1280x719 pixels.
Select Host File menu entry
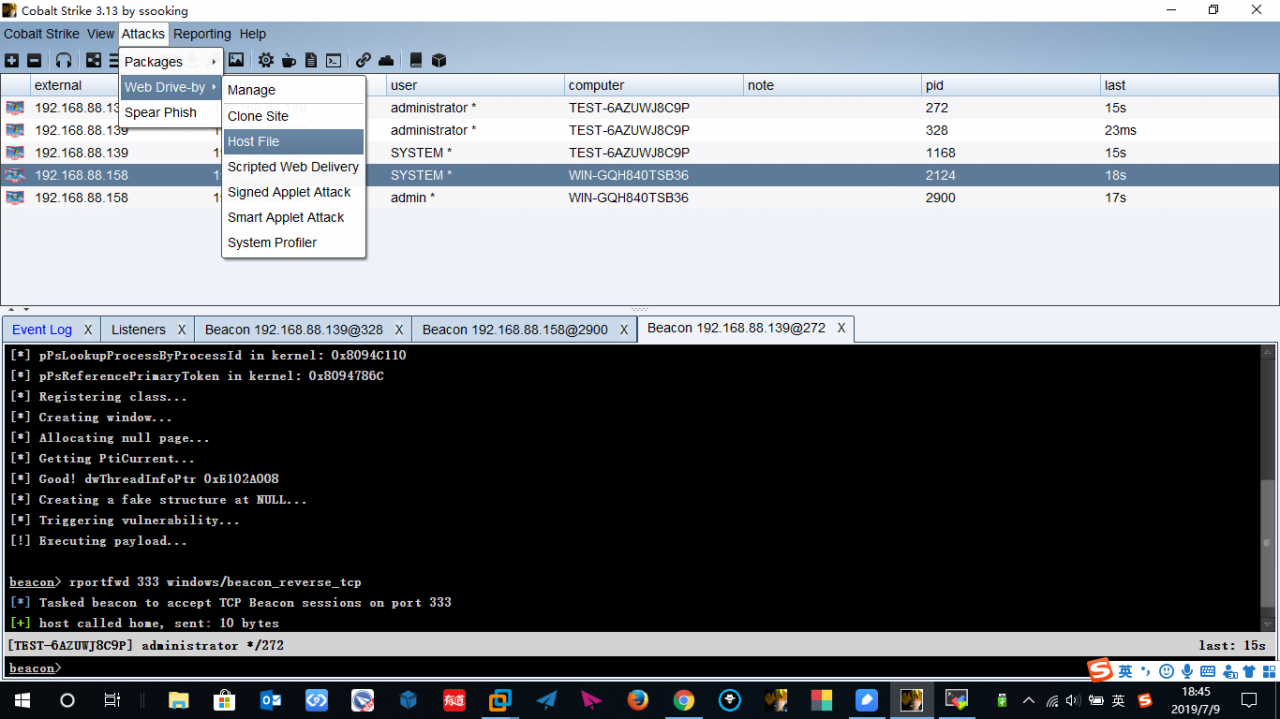click(293, 142)
